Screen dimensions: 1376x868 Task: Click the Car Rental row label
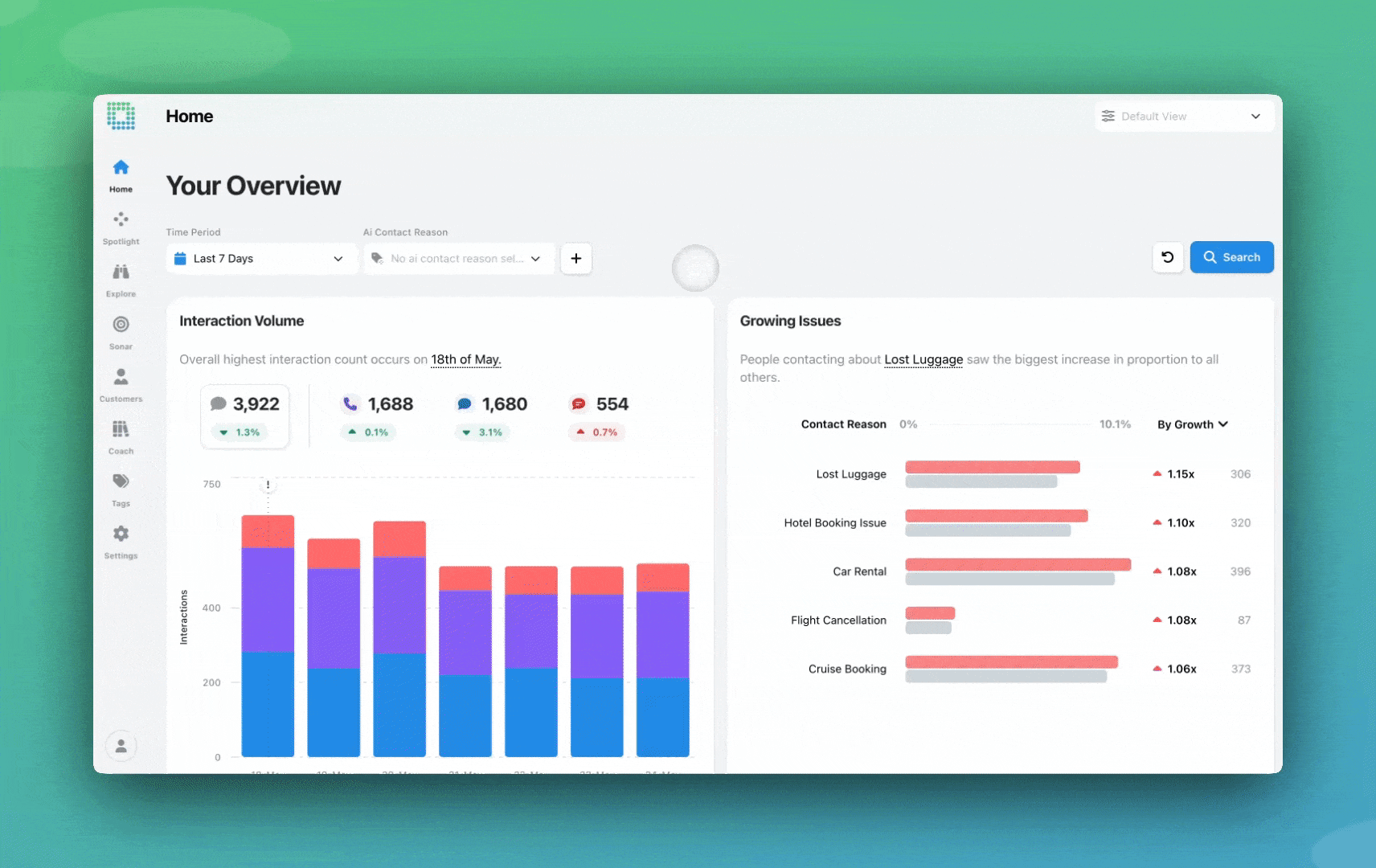pyautogui.click(x=859, y=571)
